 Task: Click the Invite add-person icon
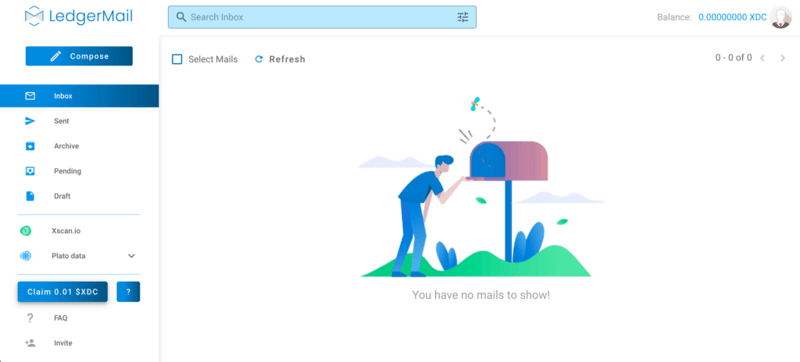pos(30,343)
